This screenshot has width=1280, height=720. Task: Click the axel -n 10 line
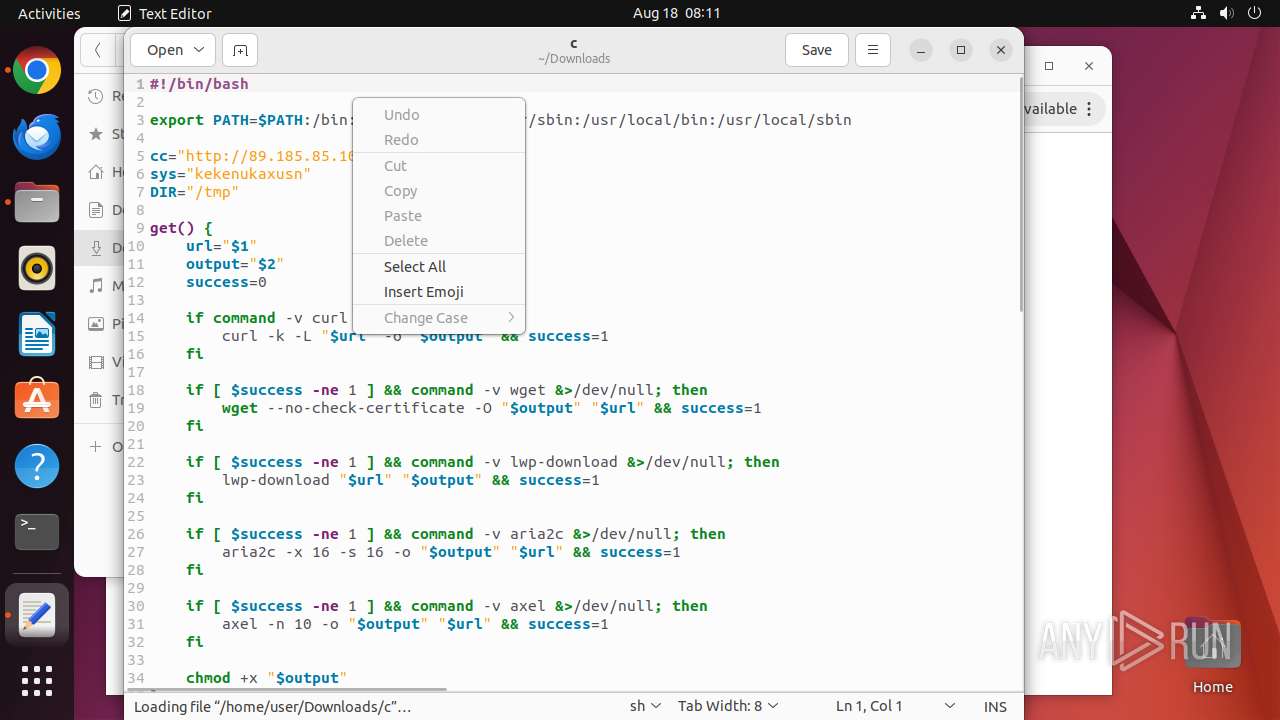click(415, 624)
